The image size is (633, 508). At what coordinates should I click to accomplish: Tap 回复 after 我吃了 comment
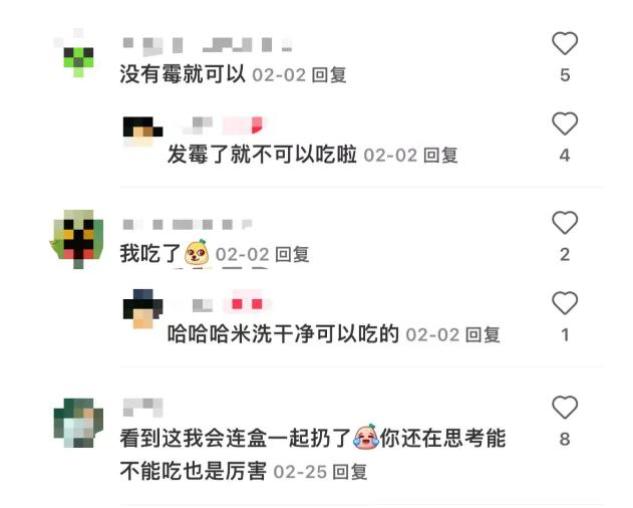pyautogui.click(x=292, y=255)
